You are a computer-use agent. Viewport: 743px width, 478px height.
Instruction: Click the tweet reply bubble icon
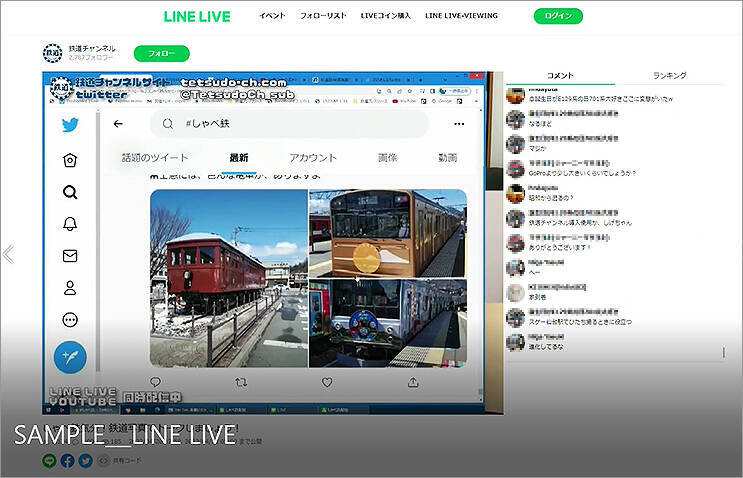click(x=155, y=382)
